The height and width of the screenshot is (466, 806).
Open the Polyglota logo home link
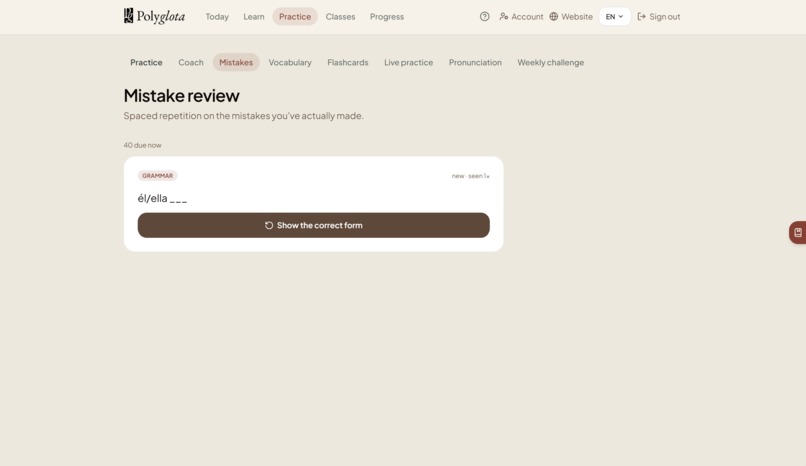pyautogui.click(x=154, y=16)
